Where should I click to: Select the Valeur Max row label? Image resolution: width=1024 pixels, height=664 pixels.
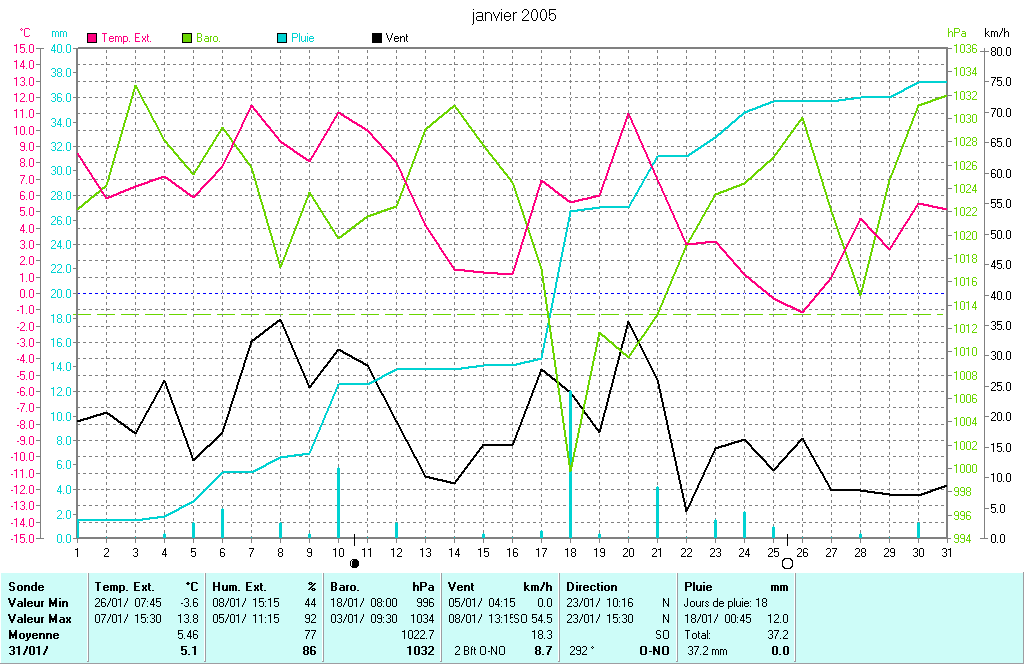(x=35, y=619)
